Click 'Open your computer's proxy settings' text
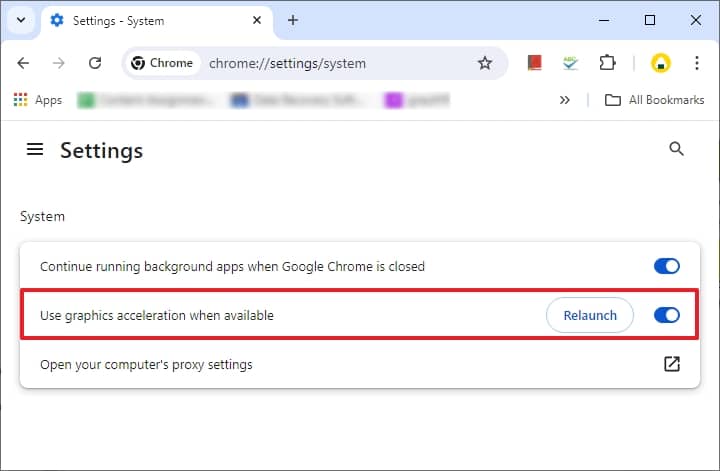 tap(146, 364)
